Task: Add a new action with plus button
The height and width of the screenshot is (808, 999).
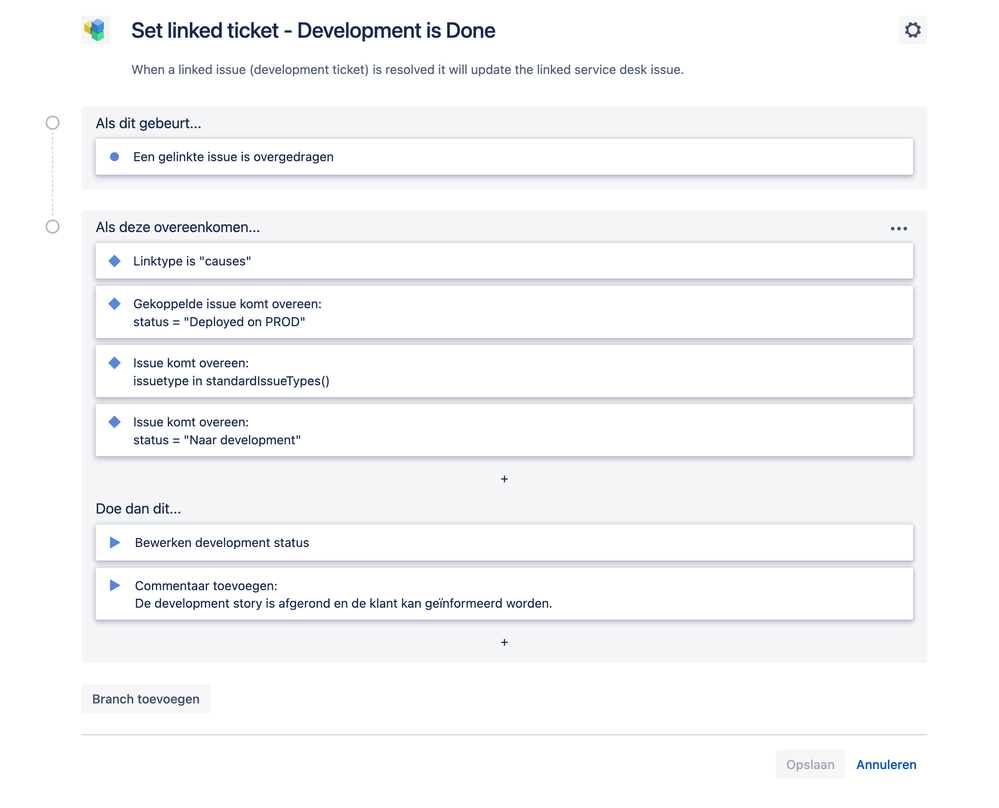Action: coord(504,642)
